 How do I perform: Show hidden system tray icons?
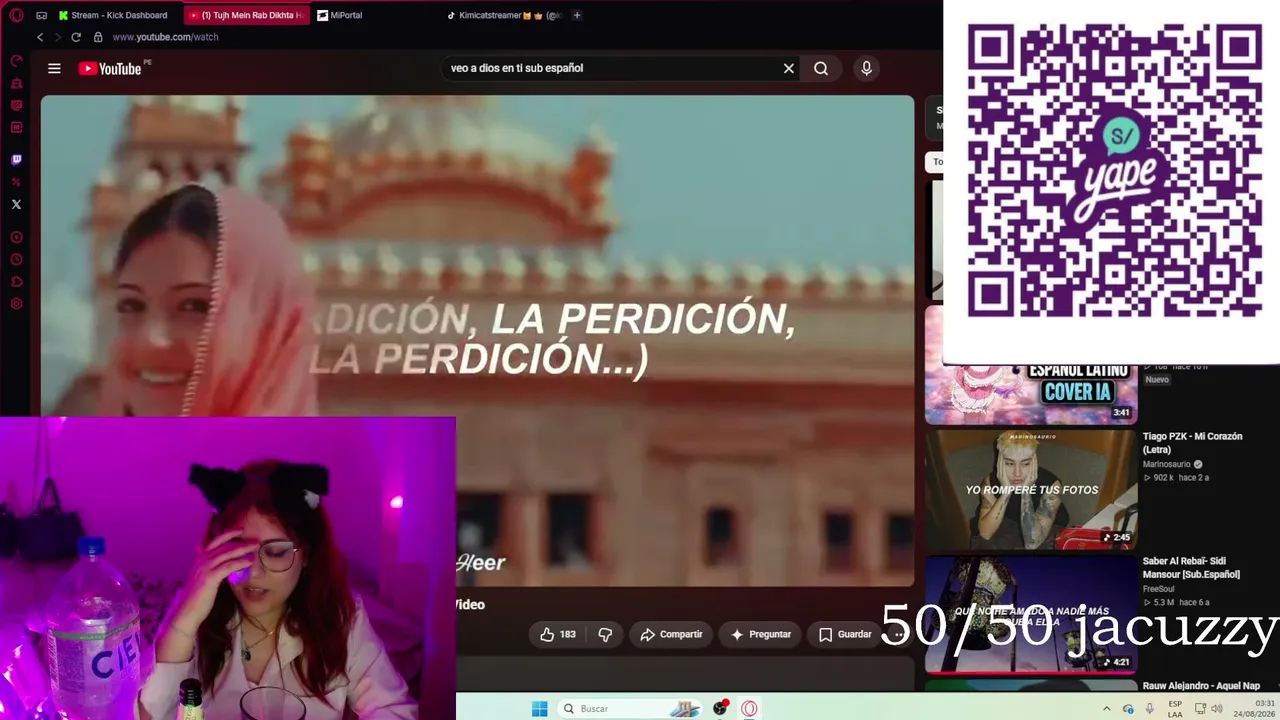click(x=1106, y=708)
